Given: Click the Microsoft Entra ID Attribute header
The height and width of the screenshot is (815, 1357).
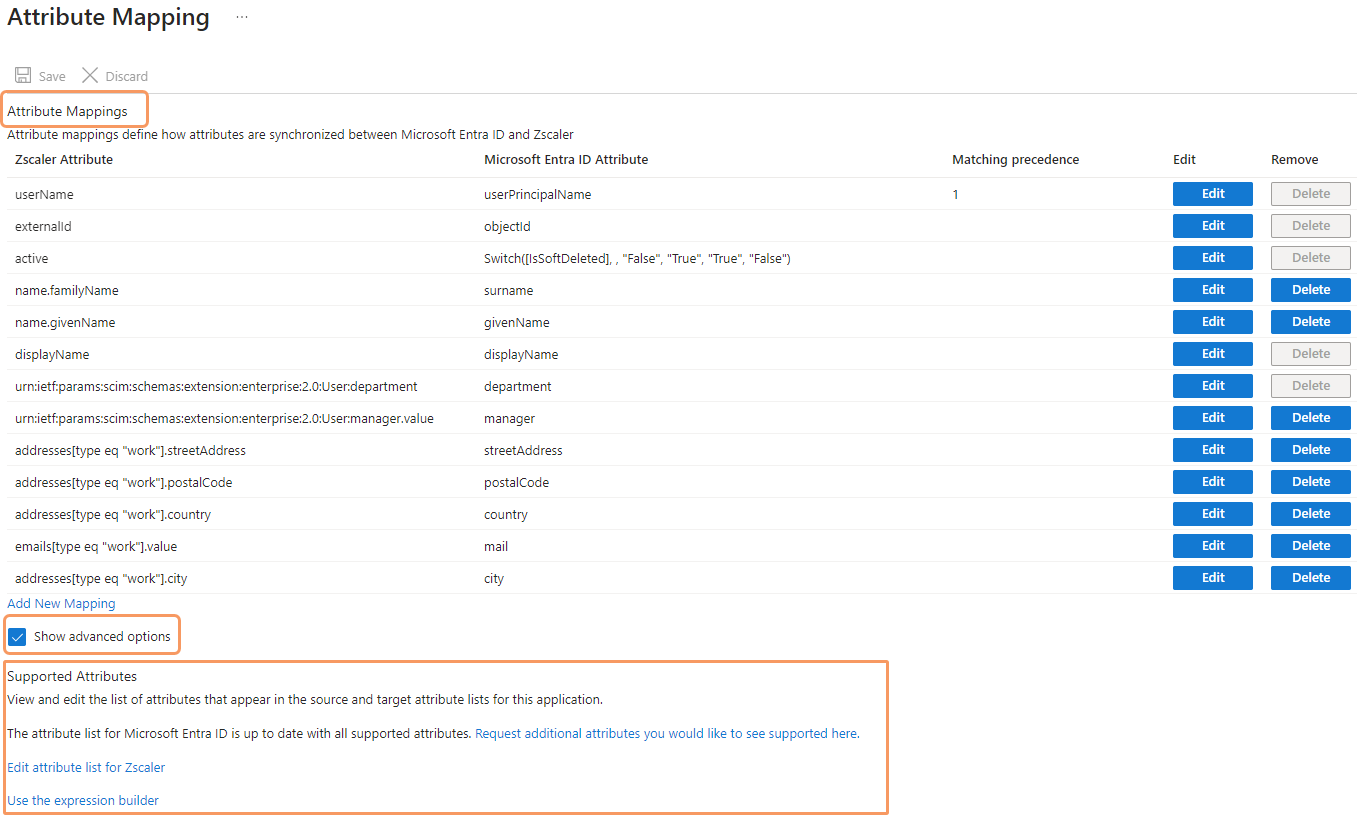Looking at the screenshot, I should pos(566,160).
